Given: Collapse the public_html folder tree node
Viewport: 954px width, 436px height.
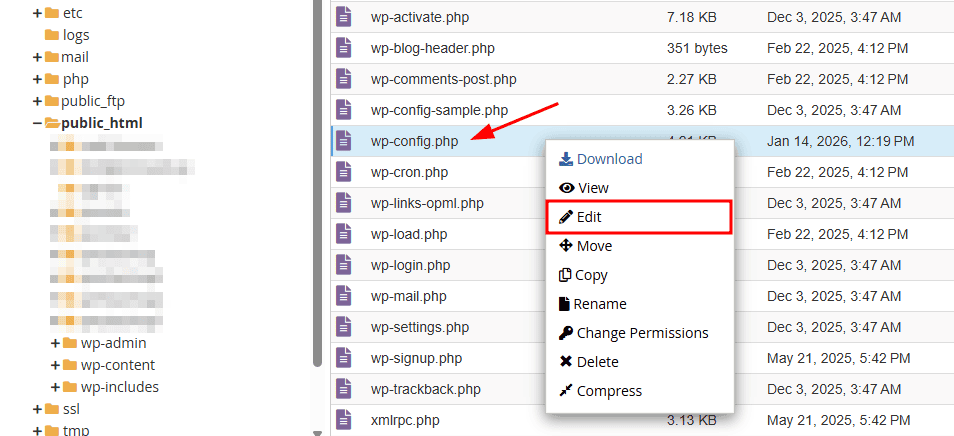Looking at the screenshot, I should coord(38,123).
